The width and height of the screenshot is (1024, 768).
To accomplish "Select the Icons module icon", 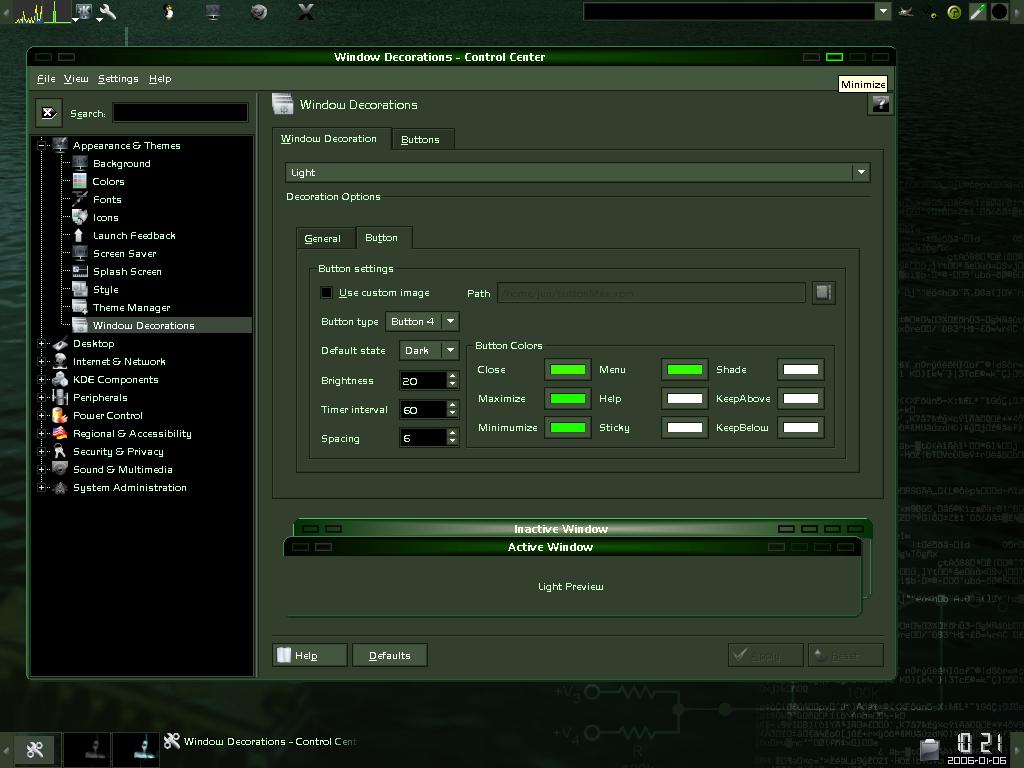I will point(80,217).
